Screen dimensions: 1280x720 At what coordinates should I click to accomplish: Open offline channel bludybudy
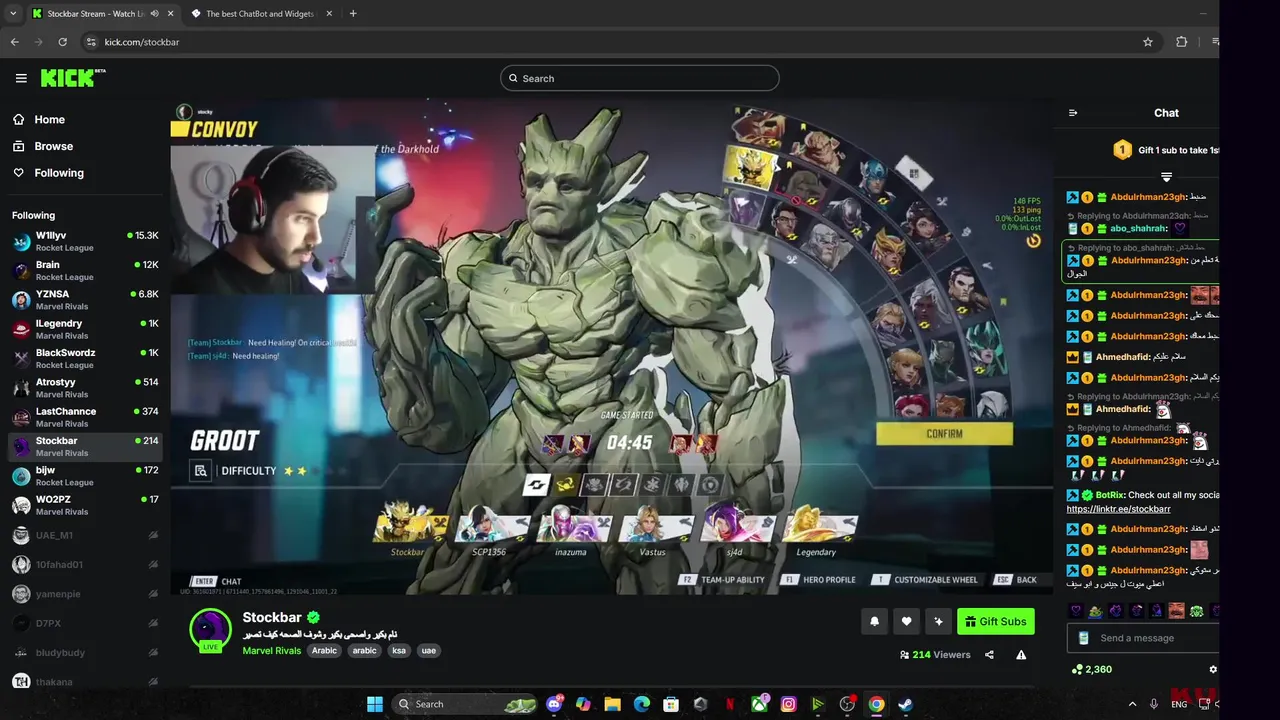85,652
